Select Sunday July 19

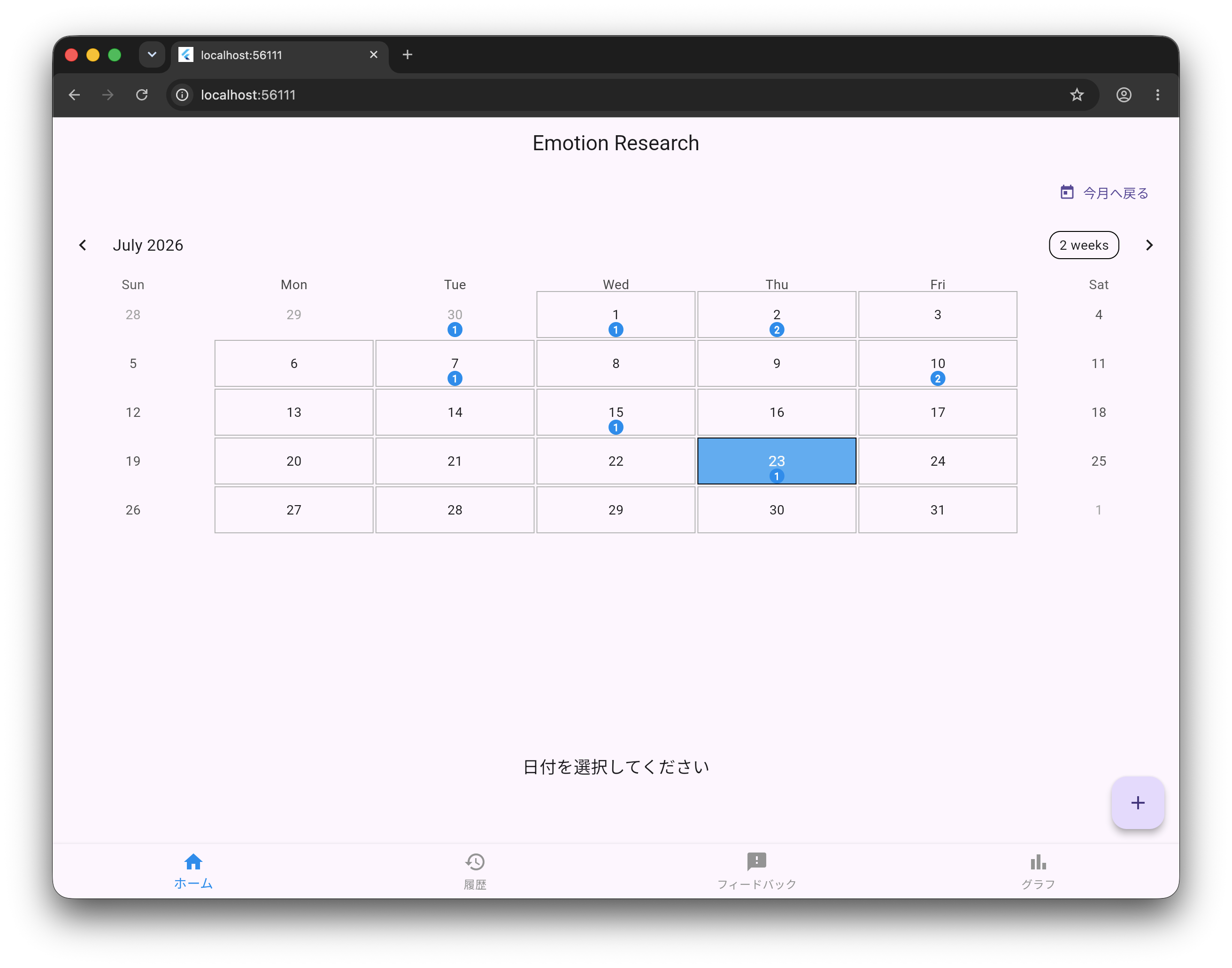point(132,461)
